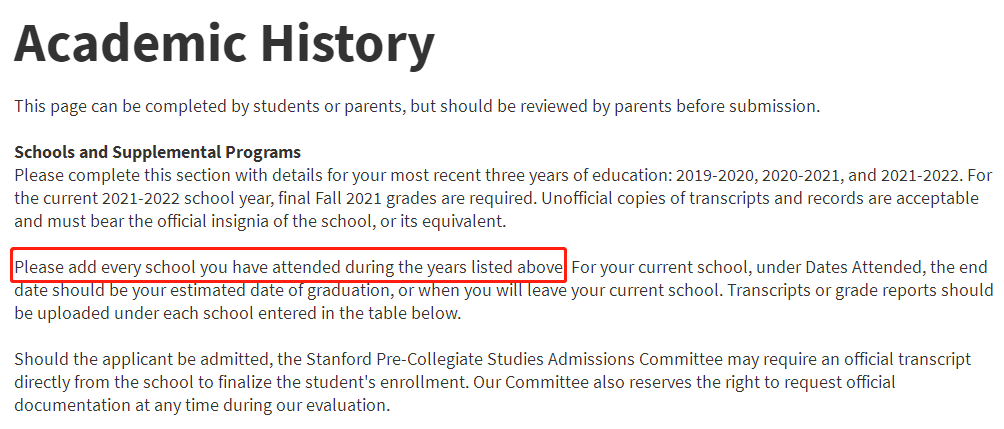Click the Academic History page heading
The width and height of the screenshot is (1004, 429).
coord(225,44)
